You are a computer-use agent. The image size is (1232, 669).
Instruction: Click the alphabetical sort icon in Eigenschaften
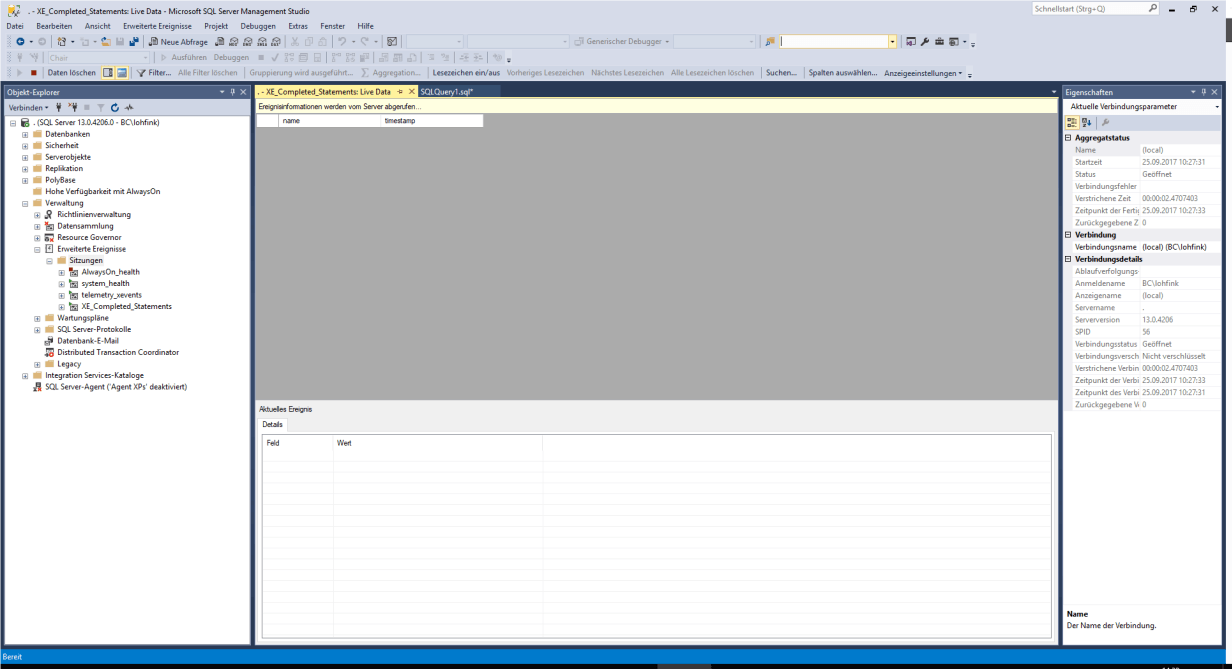[1086, 122]
